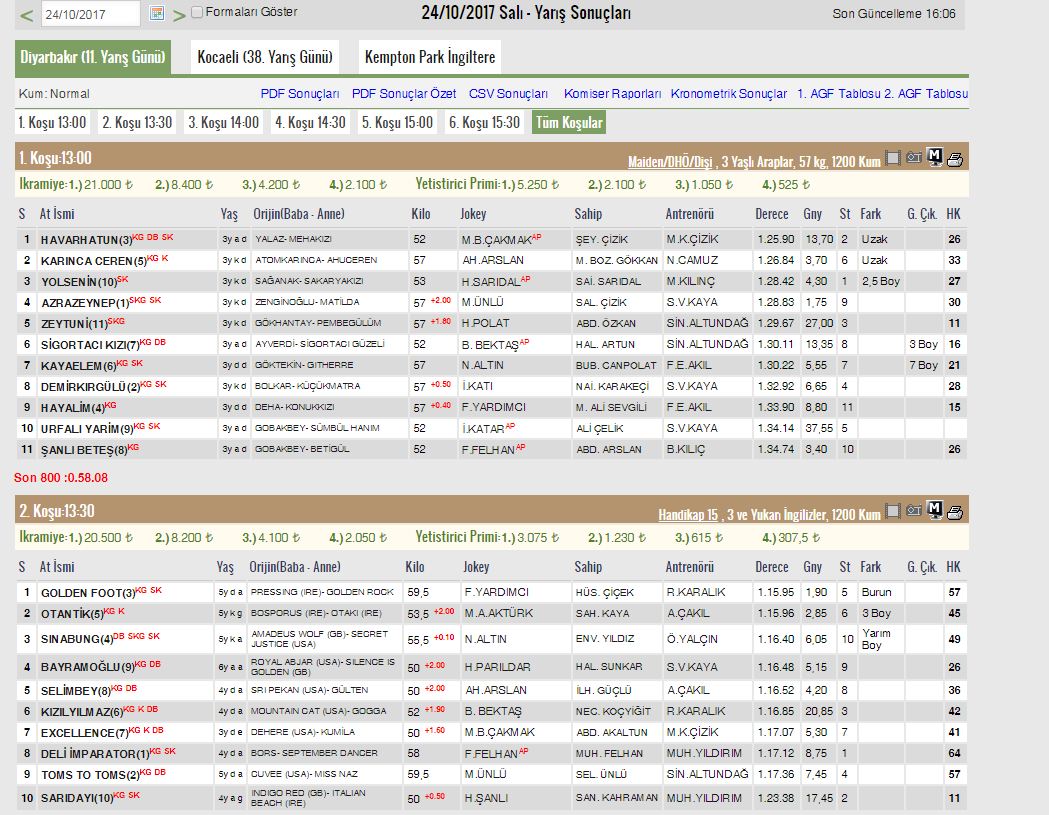The width and height of the screenshot is (1049, 815).
Task: Enable the Formaları Göster checkbox
Action: pos(197,13)
